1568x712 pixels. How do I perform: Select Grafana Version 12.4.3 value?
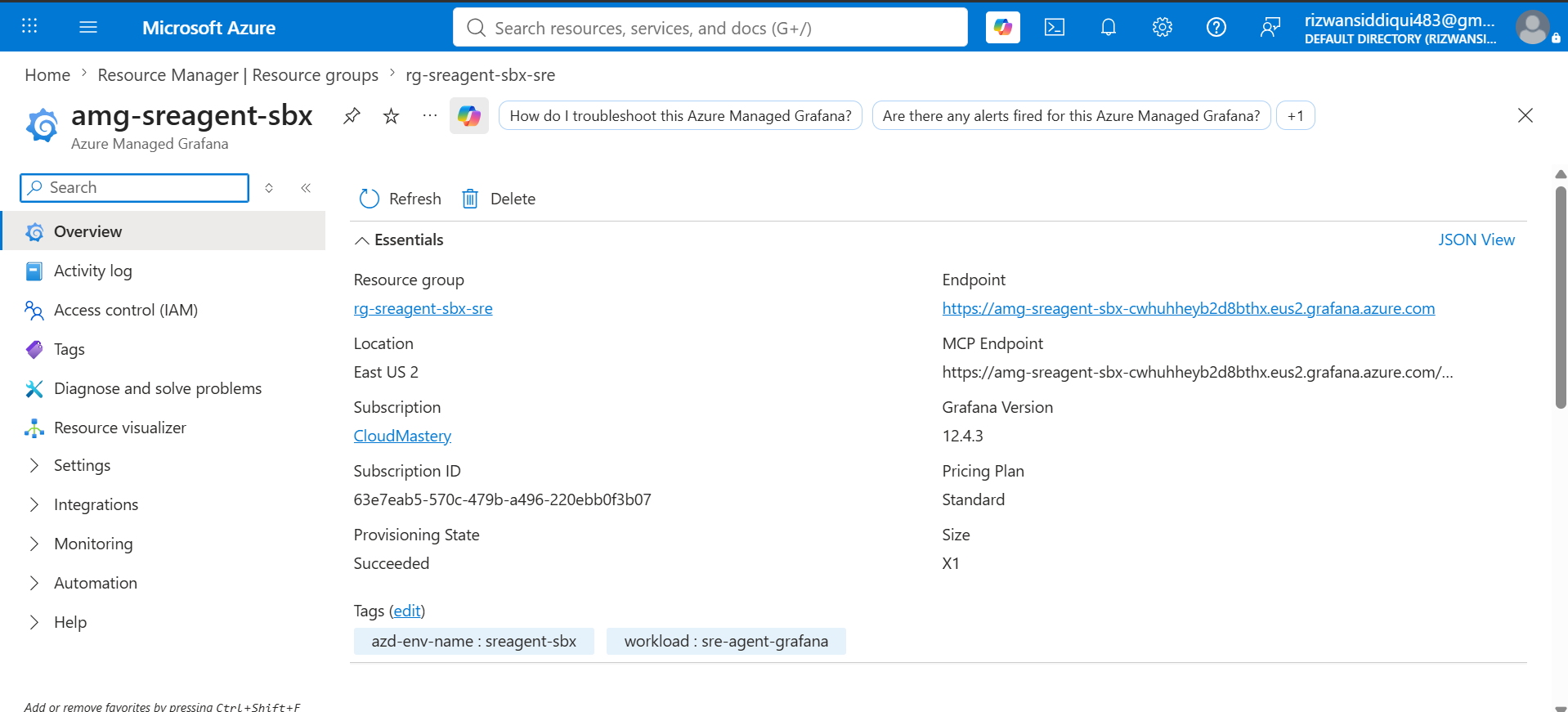962,436
